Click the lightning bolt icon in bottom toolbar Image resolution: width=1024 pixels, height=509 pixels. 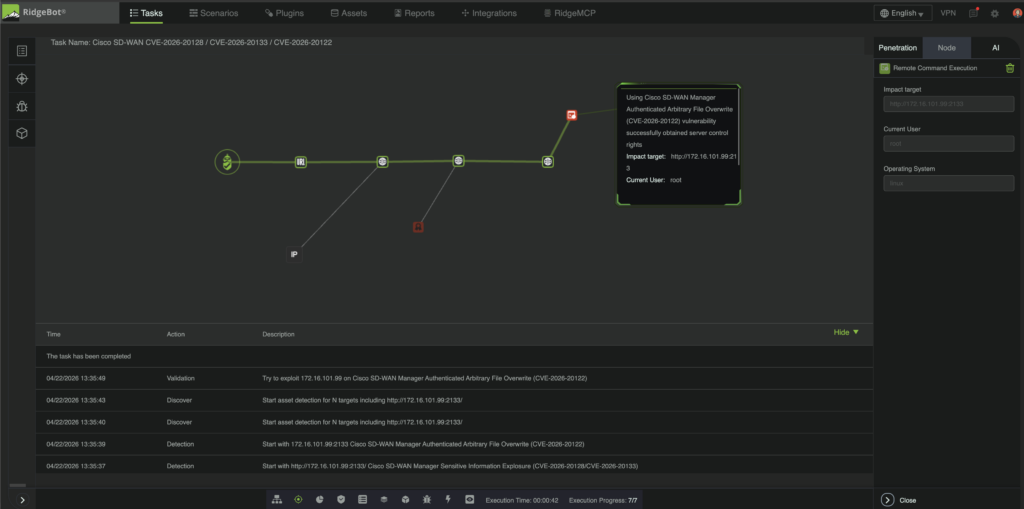click(447, 499)
